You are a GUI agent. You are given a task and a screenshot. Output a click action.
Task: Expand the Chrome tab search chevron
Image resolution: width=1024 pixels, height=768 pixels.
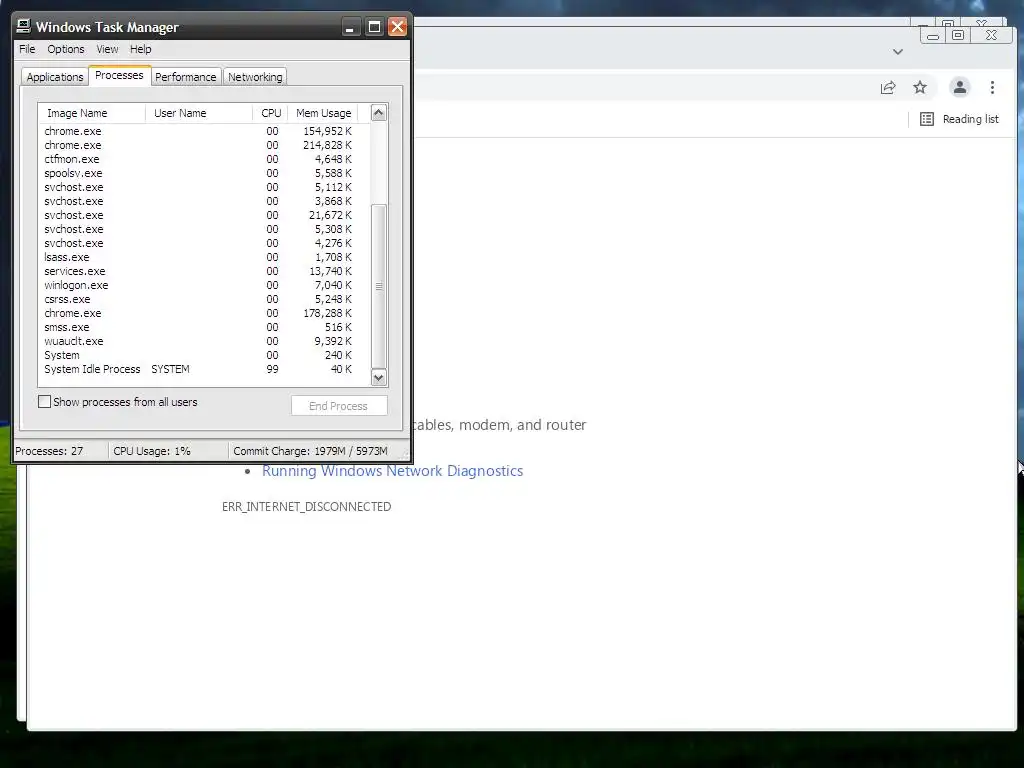(898, 52)
